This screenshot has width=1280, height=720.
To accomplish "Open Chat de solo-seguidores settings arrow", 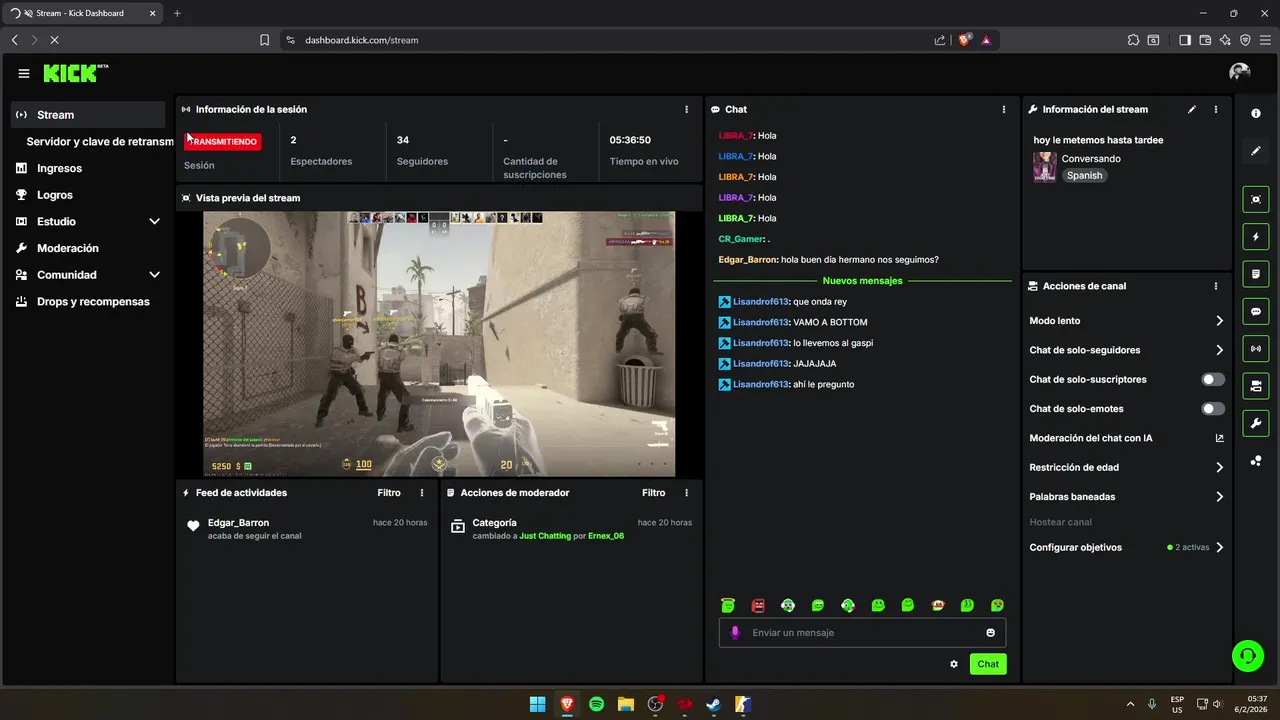I will 1219,350.
